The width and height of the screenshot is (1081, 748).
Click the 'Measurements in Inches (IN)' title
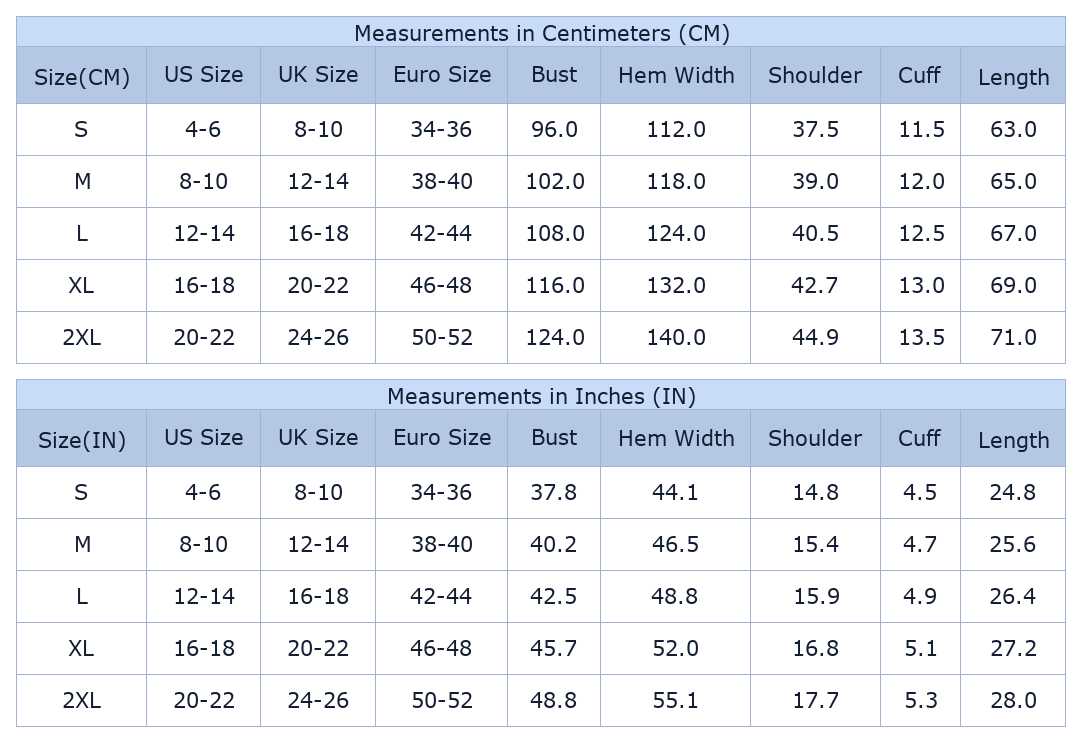(x=541, y=396)
